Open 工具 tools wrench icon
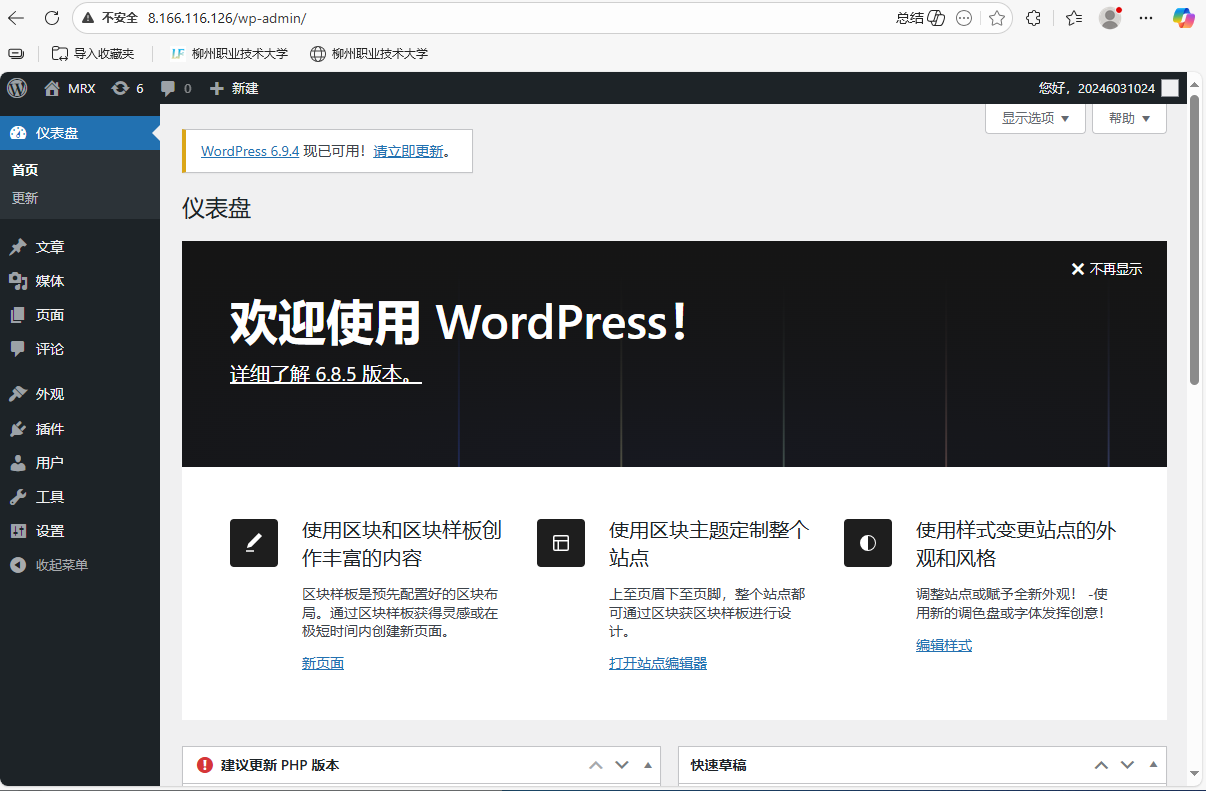 pyautogui.click(x=17, y=497)
